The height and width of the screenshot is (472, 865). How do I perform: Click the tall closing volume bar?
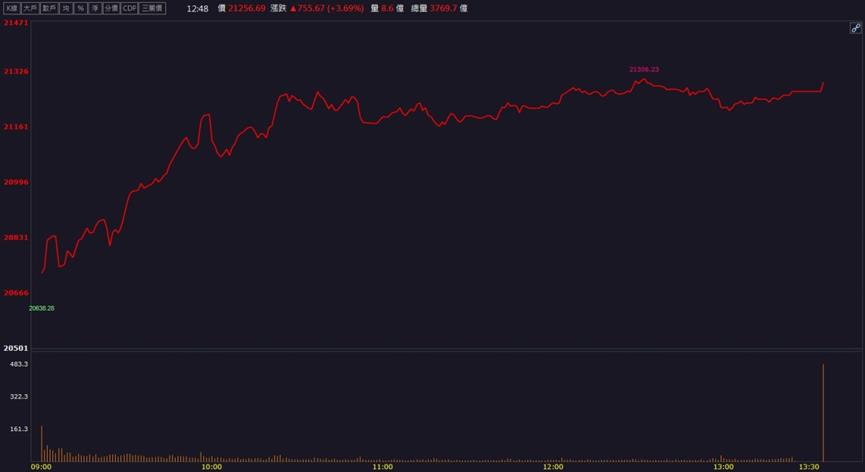tap(823, 412)
